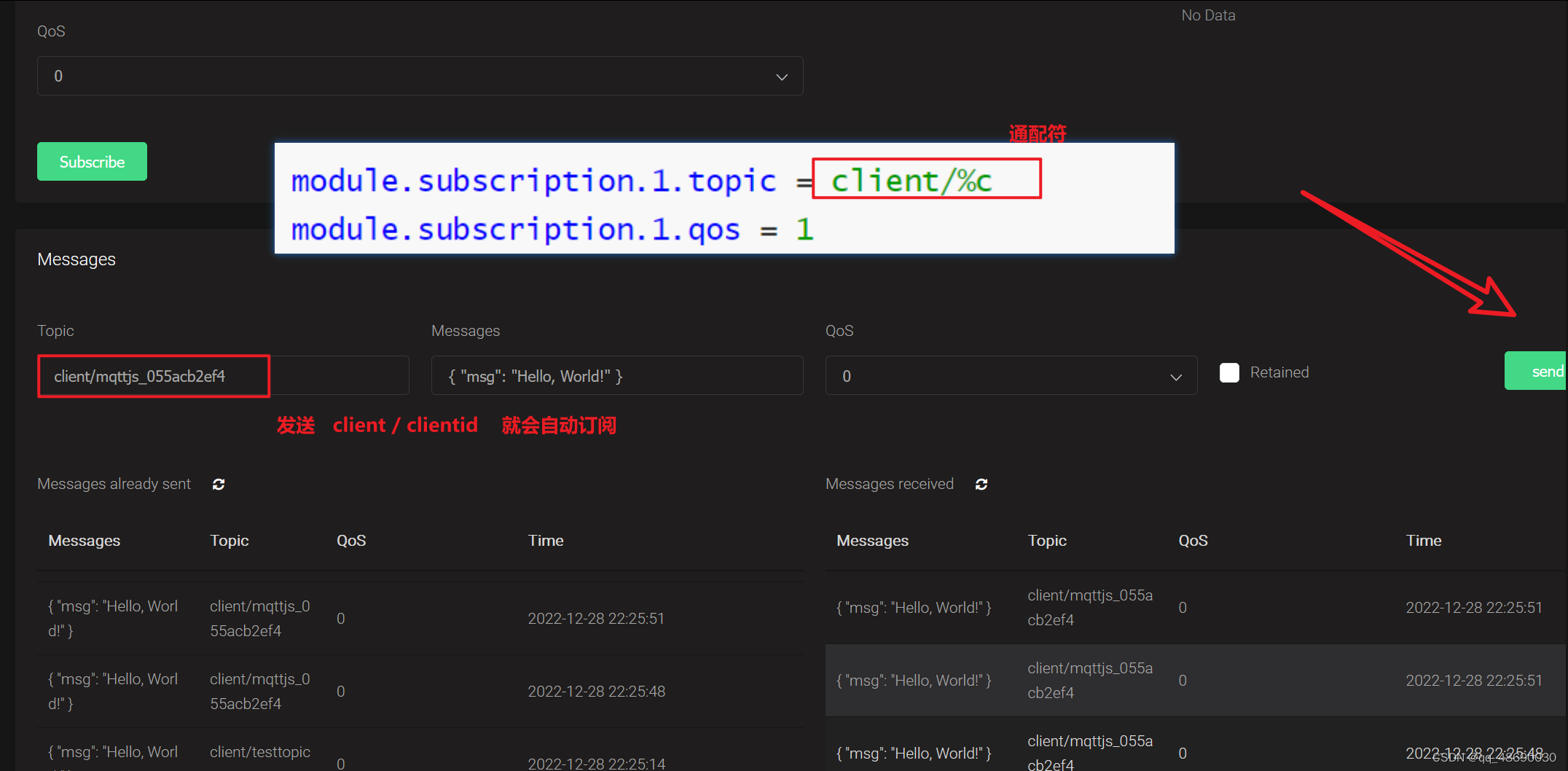Refresh the Messages received list

[x=981, y=484]
